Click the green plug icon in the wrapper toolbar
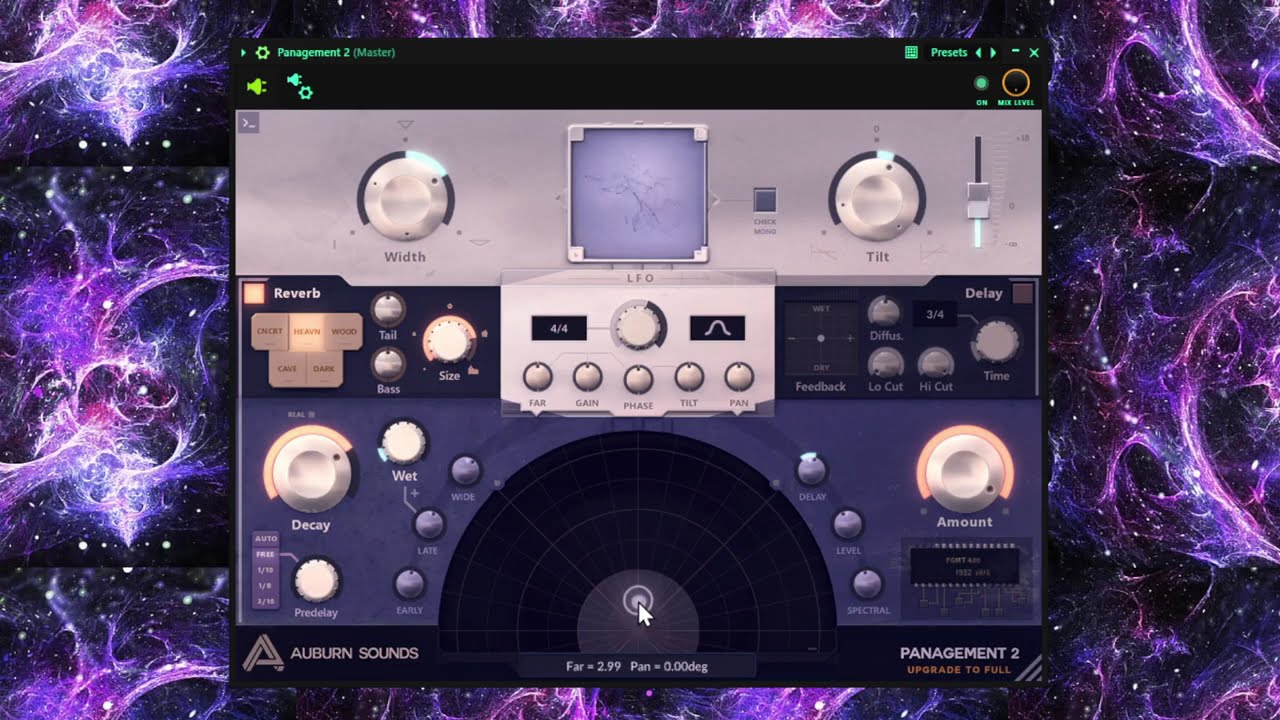 pyautogui.click(x=257, y=87)
